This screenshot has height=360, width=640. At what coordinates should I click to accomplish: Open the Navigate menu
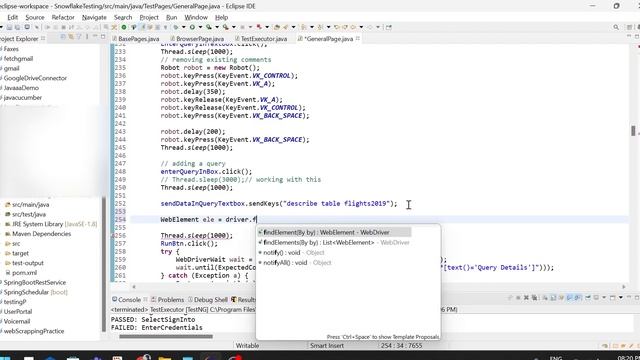point(94,18)
